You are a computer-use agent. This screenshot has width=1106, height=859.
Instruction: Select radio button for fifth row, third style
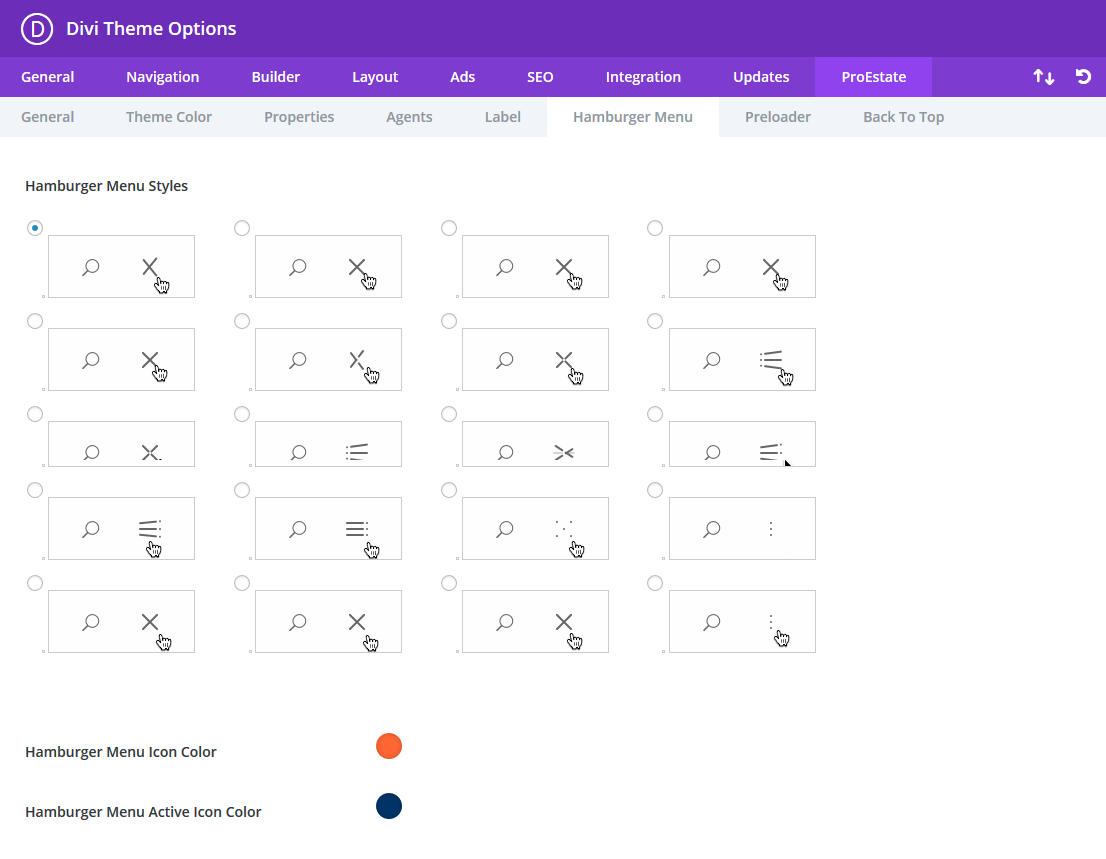[x=449, y=583]
